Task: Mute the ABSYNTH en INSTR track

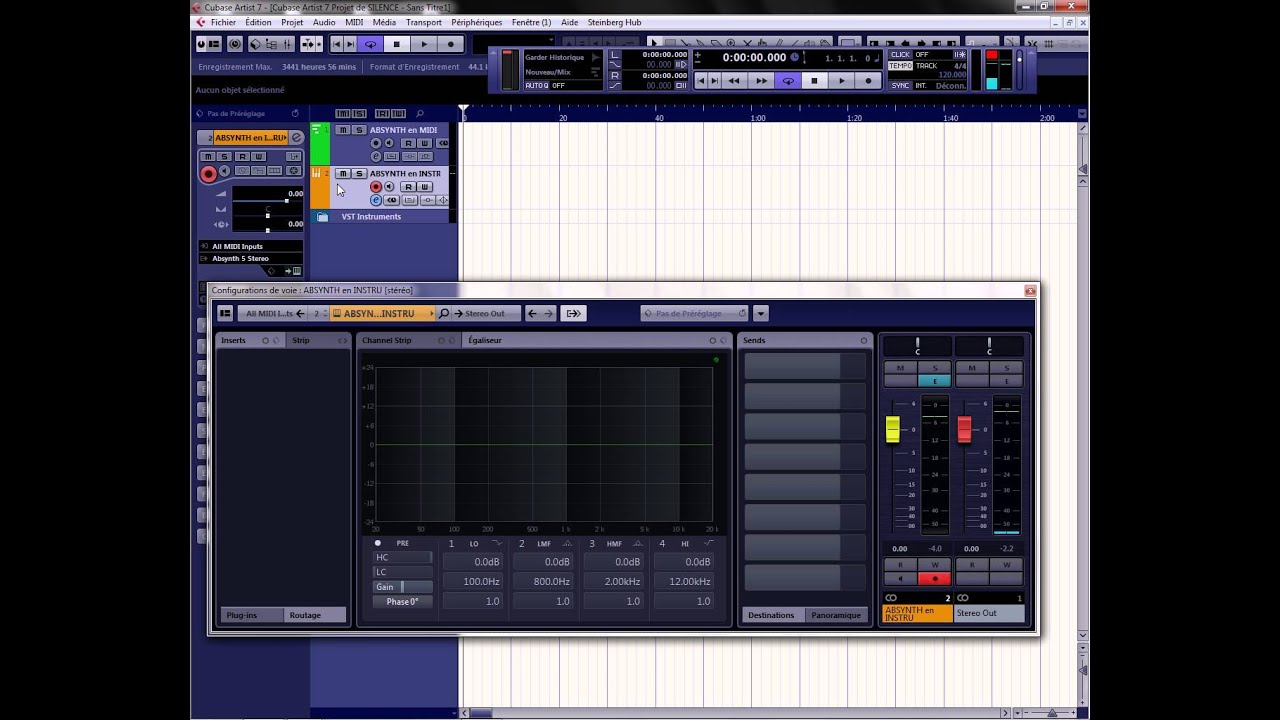Action: 342,174
